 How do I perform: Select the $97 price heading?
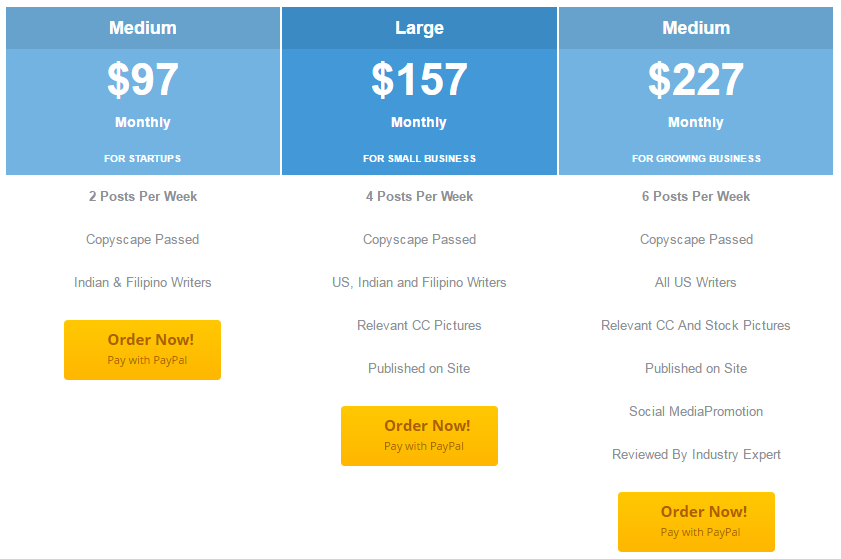click(x=143, y=79)
